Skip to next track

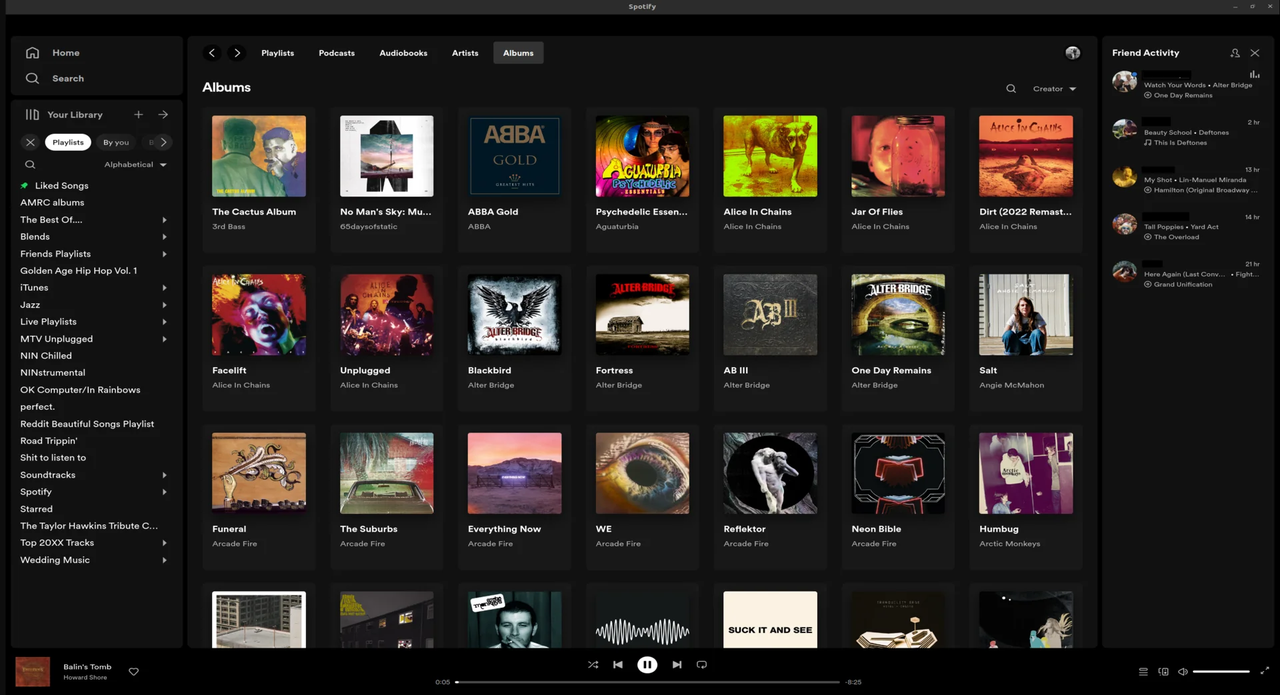pyautogui.click(x=677, y=664)
